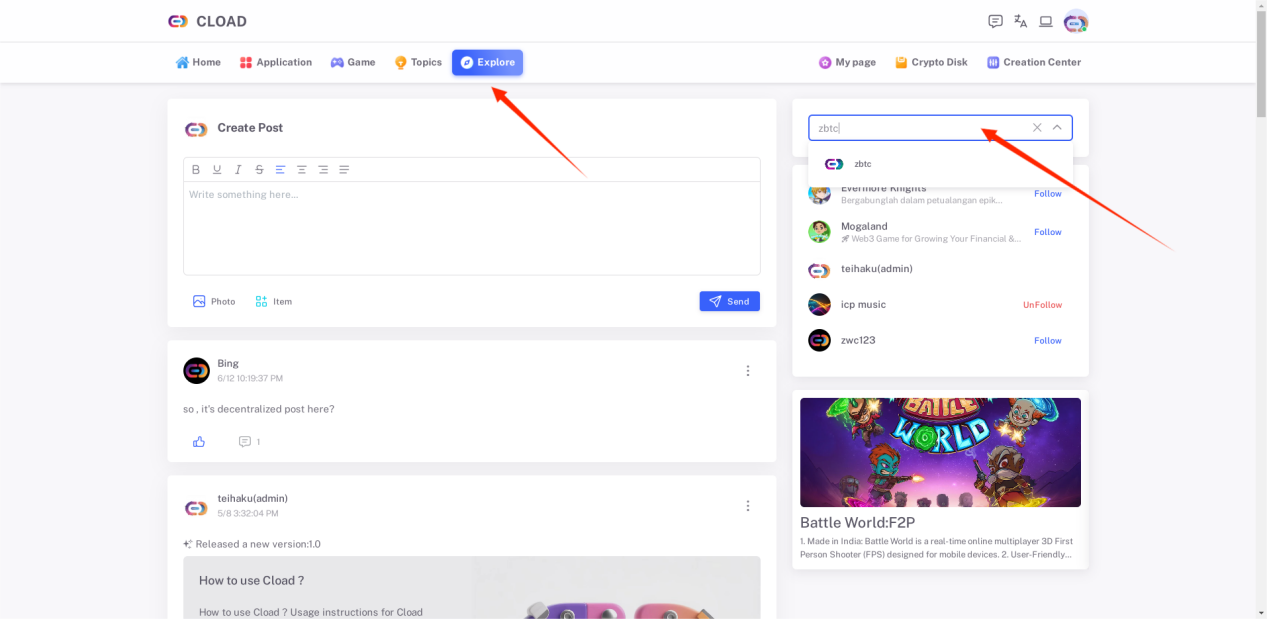Click the teihaku(admin) post avatar

click(196, 508)
